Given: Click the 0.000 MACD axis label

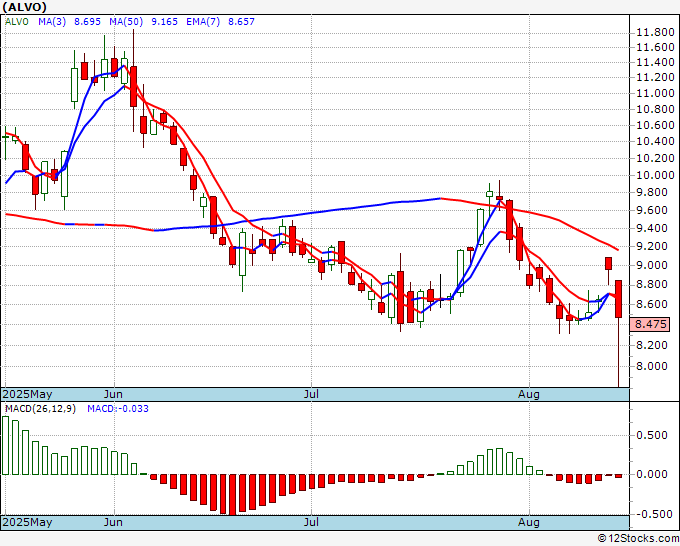Looking at the screenshot, I should coord(652,474).
